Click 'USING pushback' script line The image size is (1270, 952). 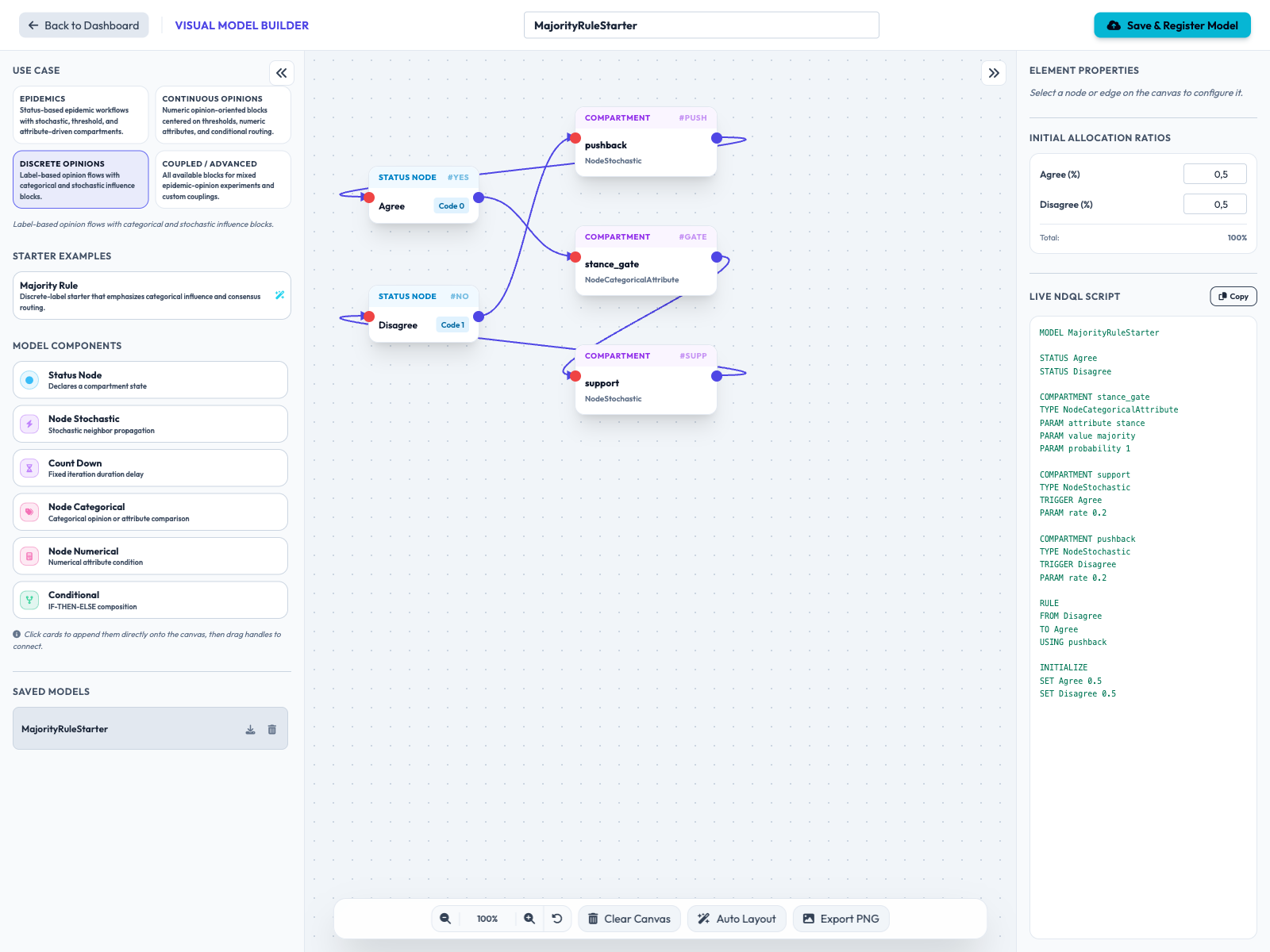point(1073,643)
